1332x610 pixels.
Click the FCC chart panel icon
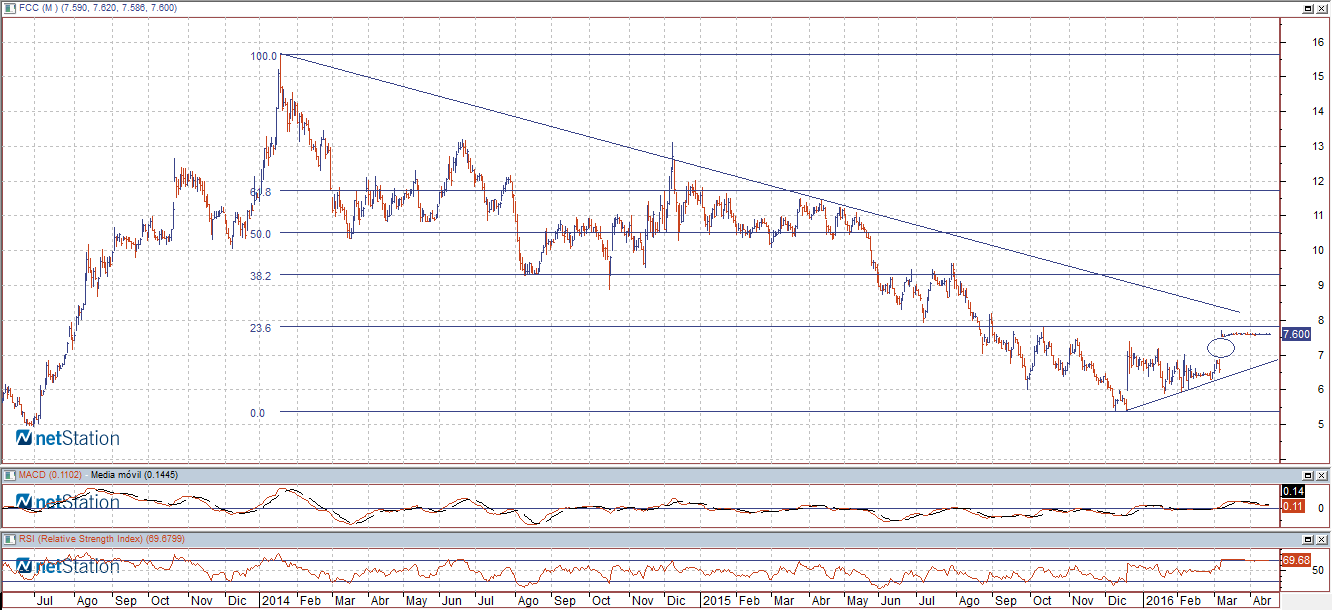point(9,7)
